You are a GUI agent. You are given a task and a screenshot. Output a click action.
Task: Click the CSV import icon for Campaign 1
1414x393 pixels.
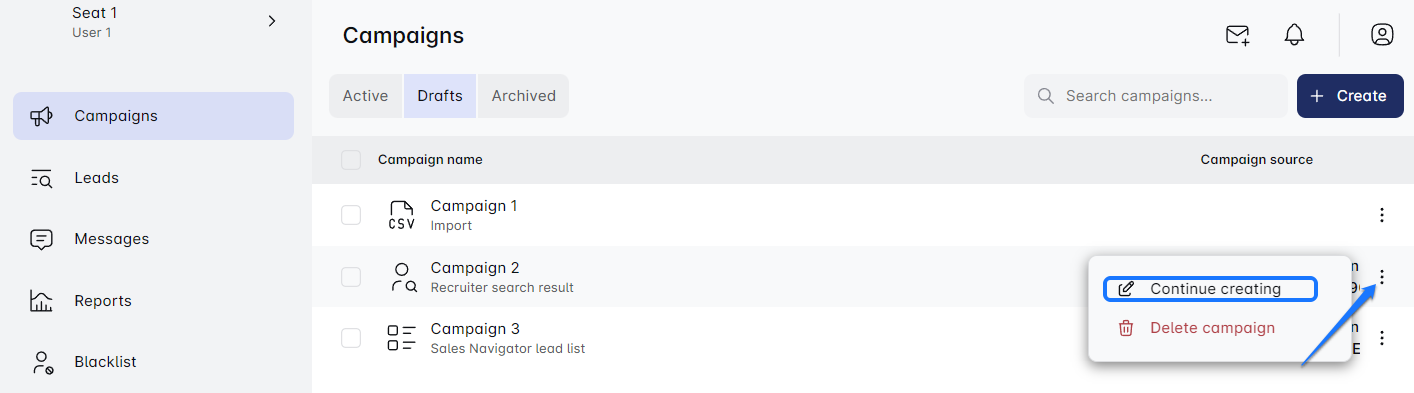[401, 215]
